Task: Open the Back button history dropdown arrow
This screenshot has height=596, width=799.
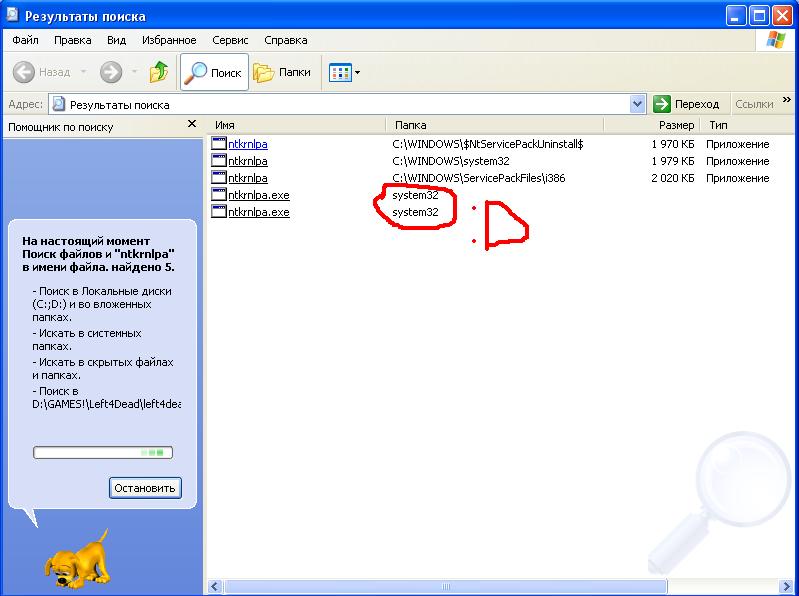Action: coord(83,72)
